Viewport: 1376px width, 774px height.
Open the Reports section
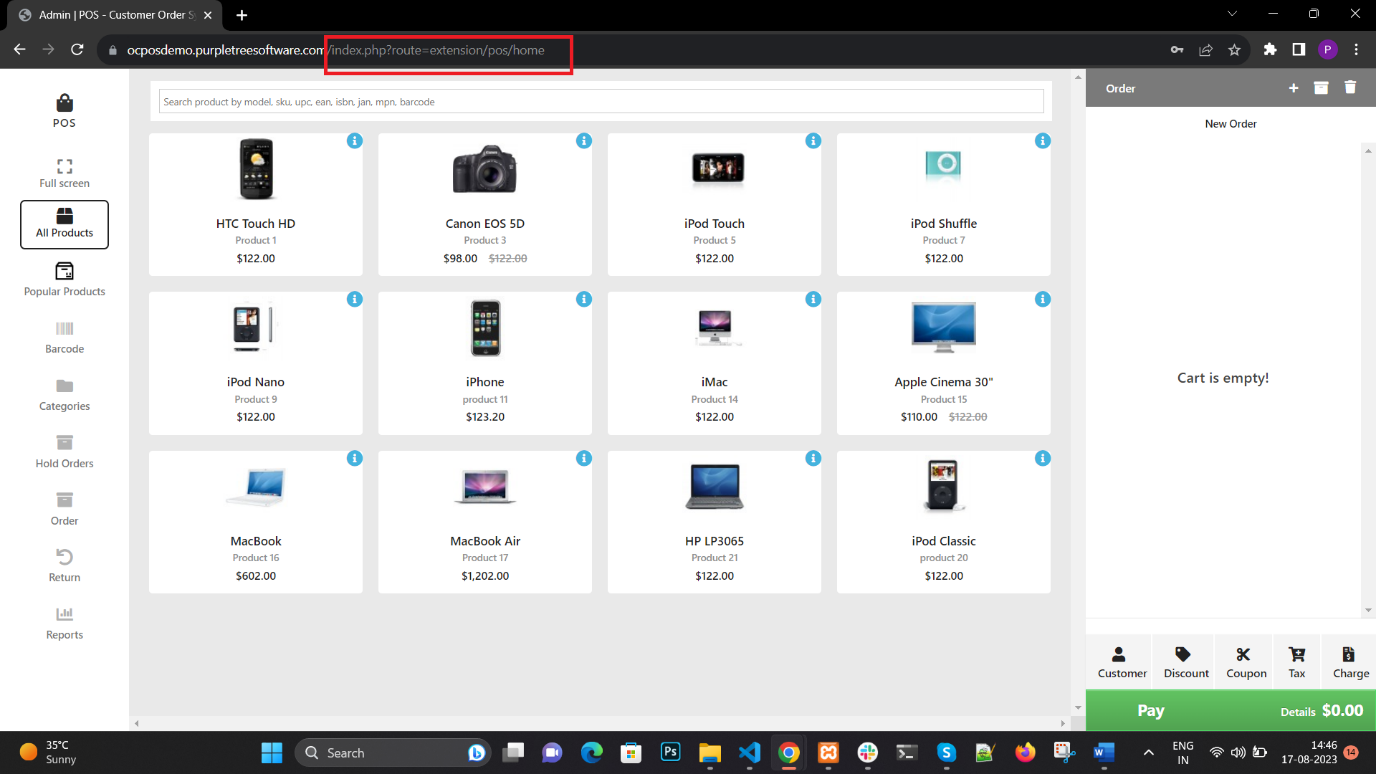[64, 623]
